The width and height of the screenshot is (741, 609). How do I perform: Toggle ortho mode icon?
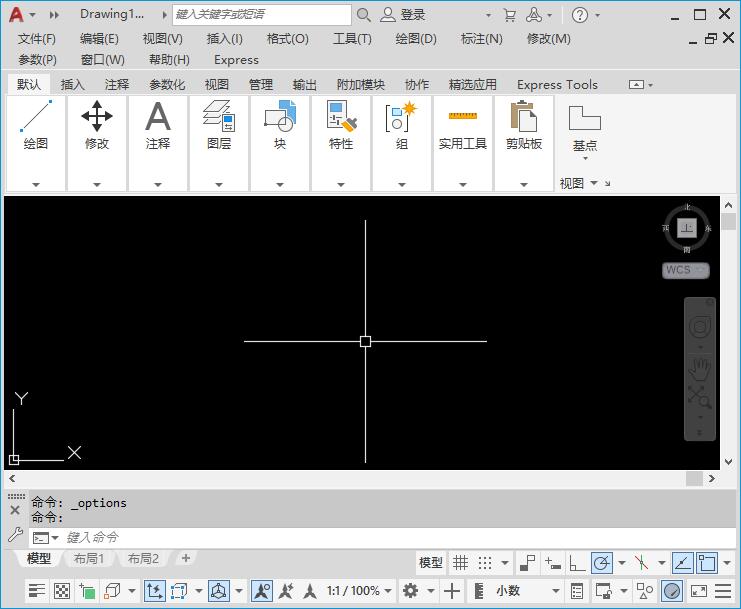[577, 563]
